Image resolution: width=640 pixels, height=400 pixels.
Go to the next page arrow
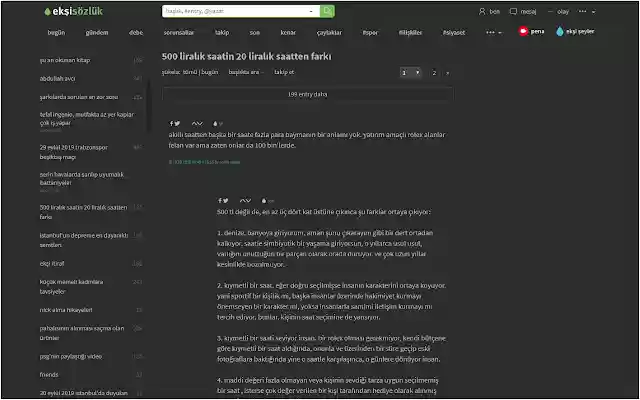[x=447, y=73]
